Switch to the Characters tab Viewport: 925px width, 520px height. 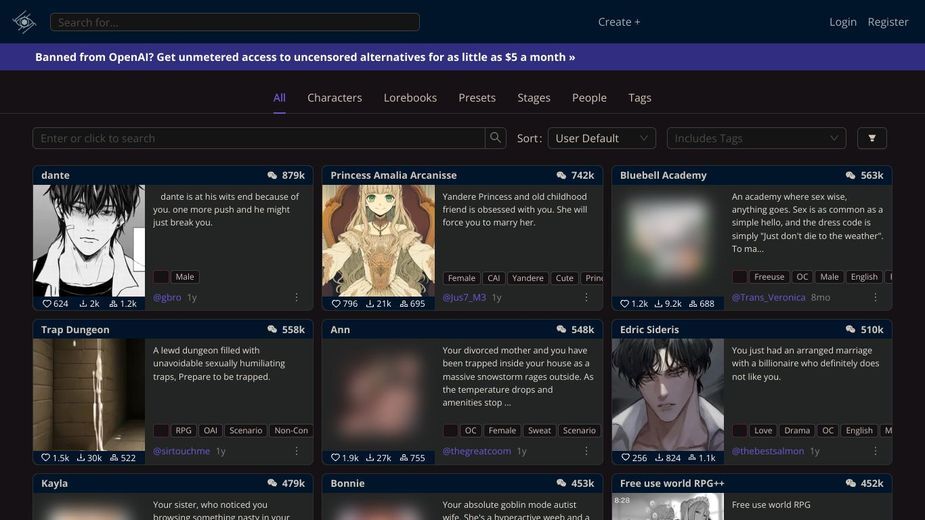point(334,98)
